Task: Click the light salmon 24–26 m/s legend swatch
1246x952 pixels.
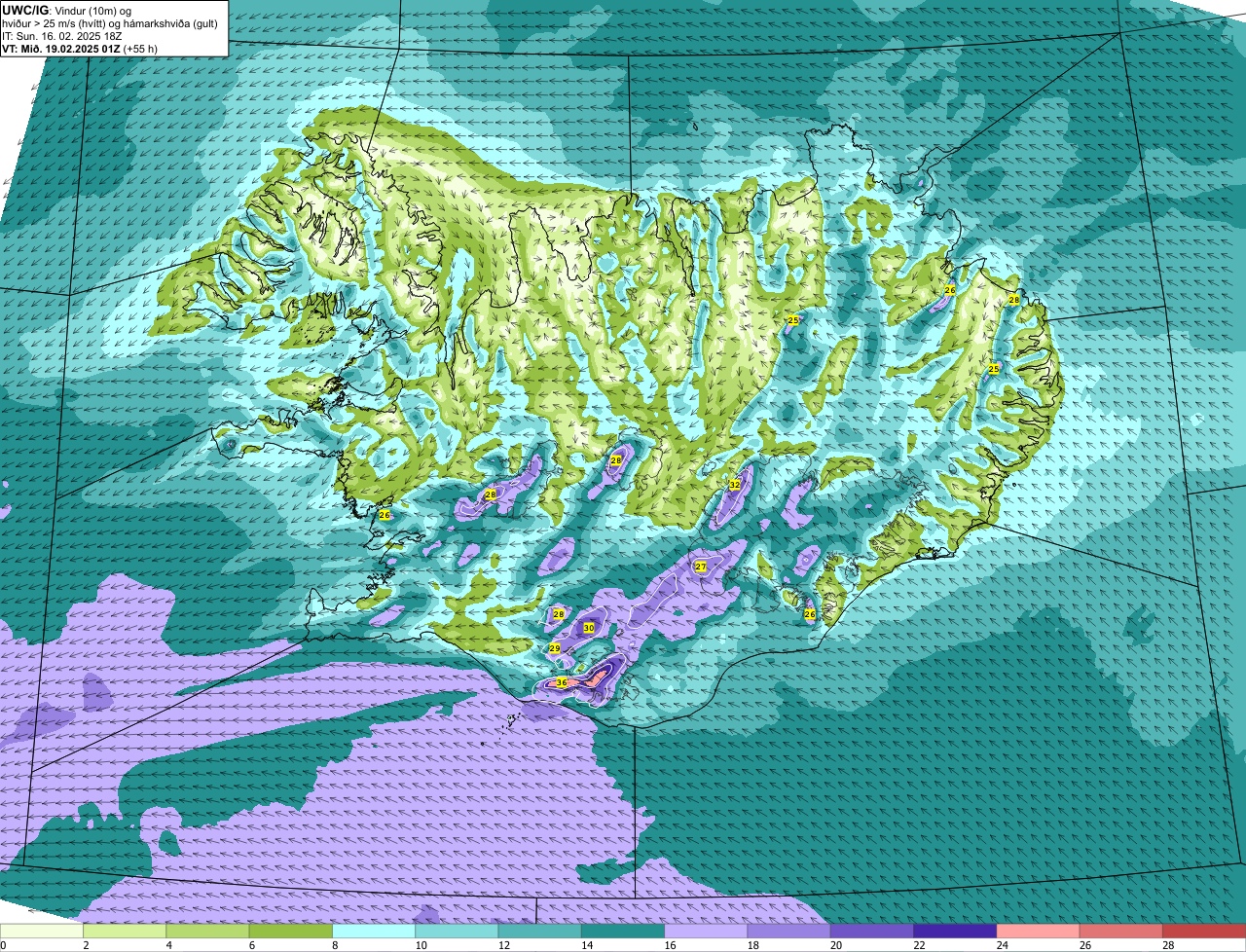Action: pyautogui.click(x=1039, y=931)
